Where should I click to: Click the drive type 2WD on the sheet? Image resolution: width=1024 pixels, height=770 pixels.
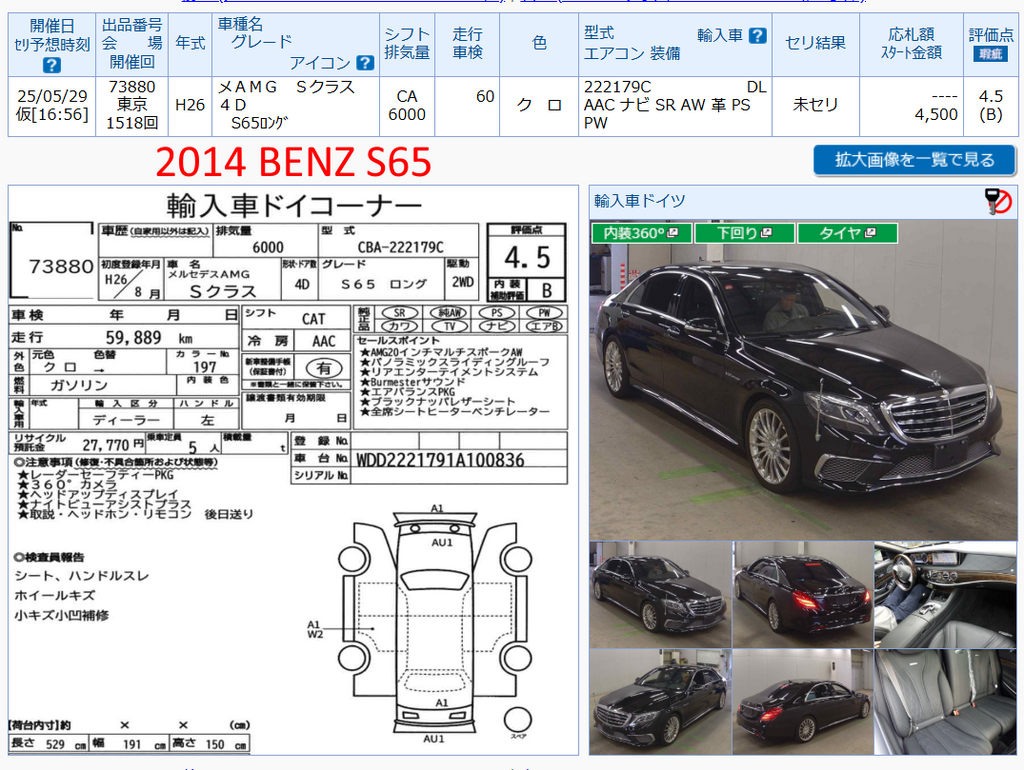tap(462, 282)
